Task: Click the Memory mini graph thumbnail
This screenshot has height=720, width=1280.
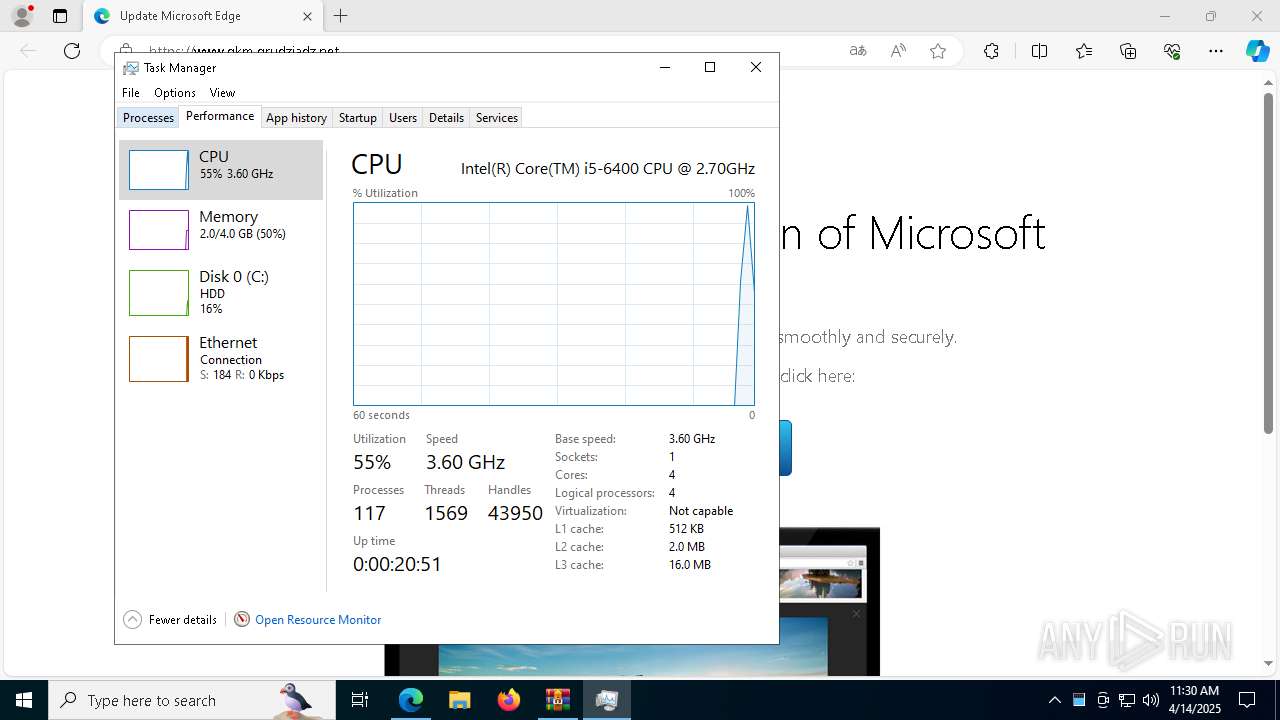Action: [159, 230]
